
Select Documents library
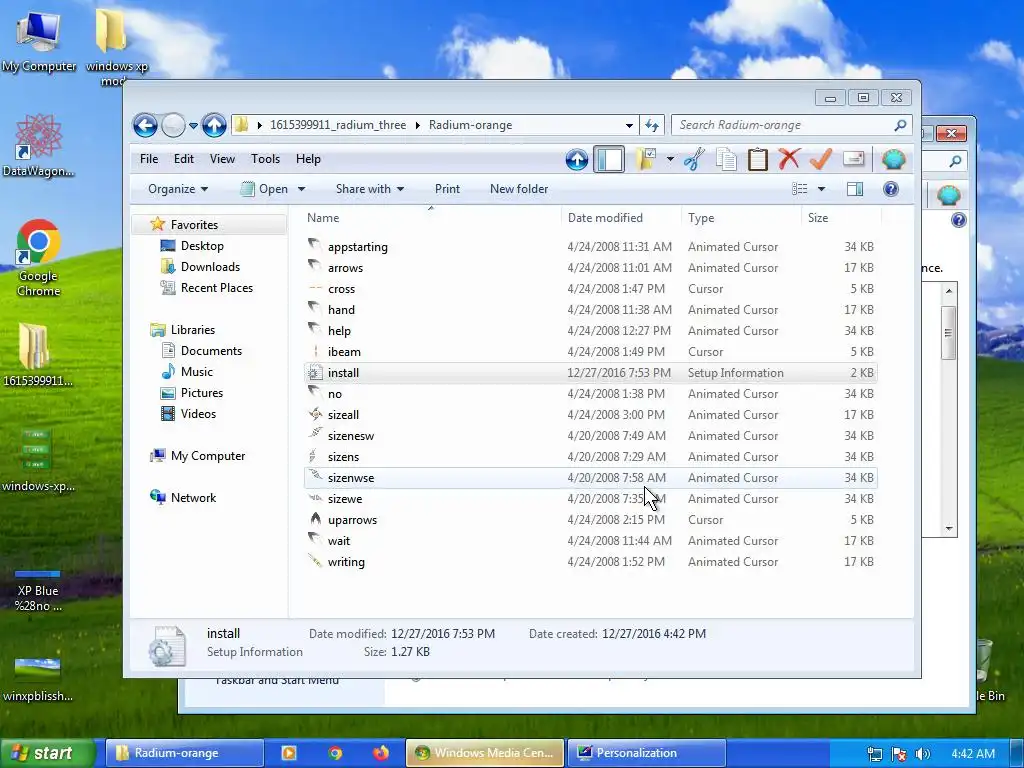tap(211, 351)
